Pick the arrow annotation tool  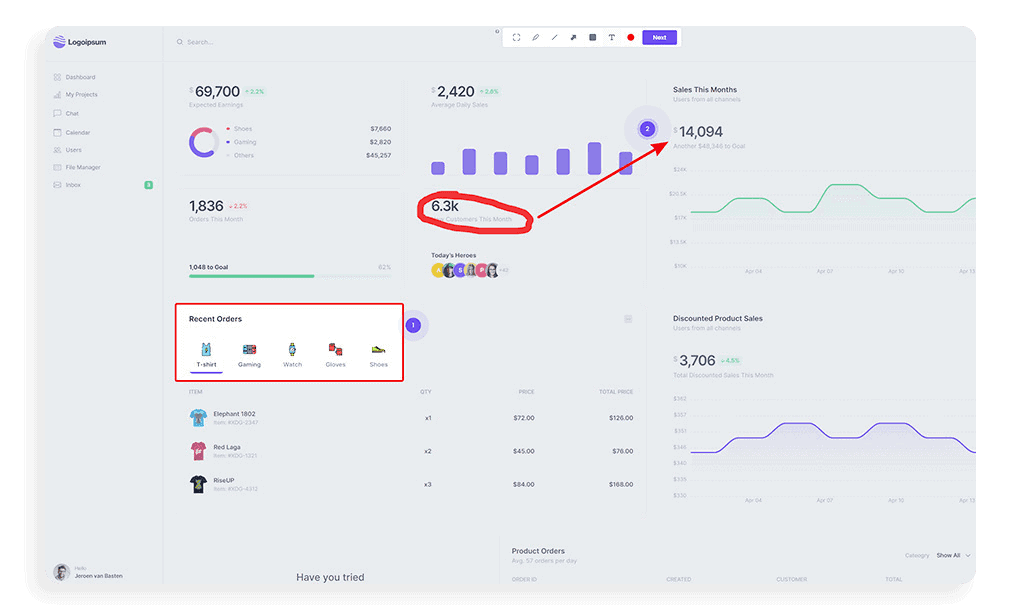click(574, 37)
